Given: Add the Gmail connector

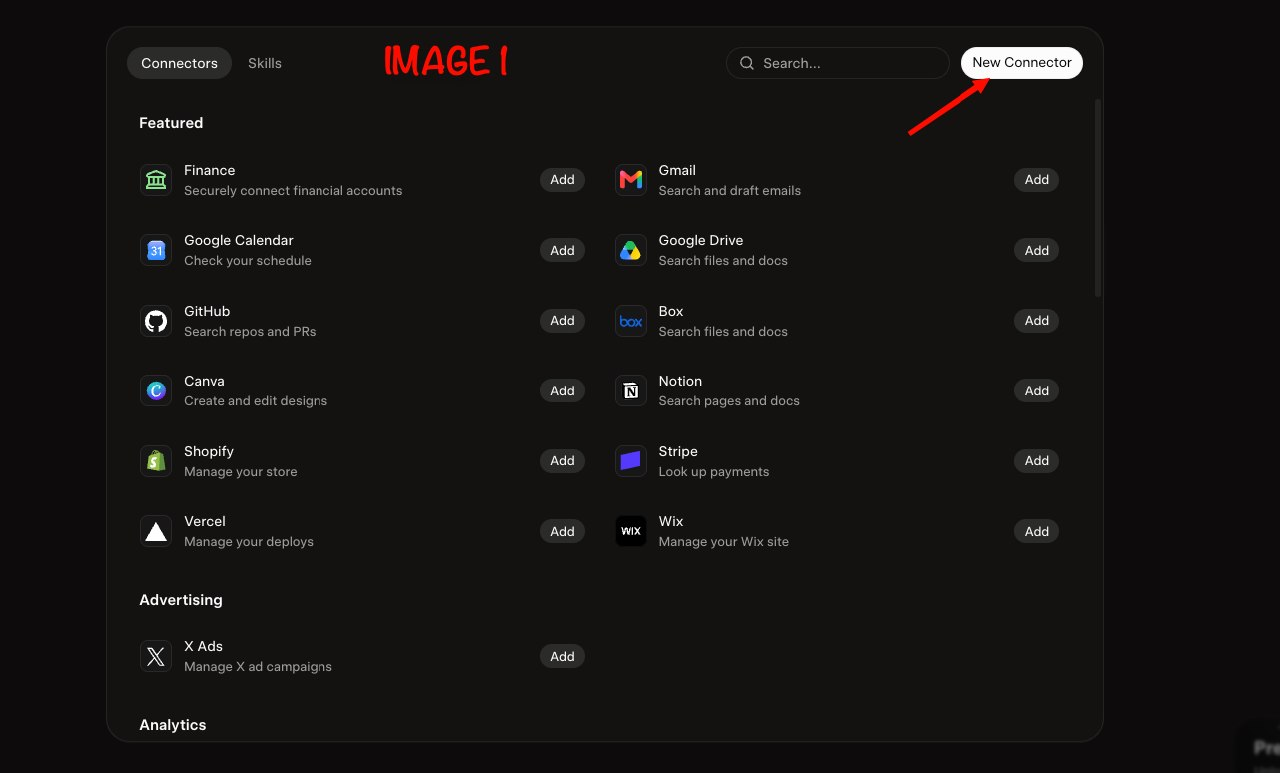Looking at the screenshot, I should point(1037,180).
